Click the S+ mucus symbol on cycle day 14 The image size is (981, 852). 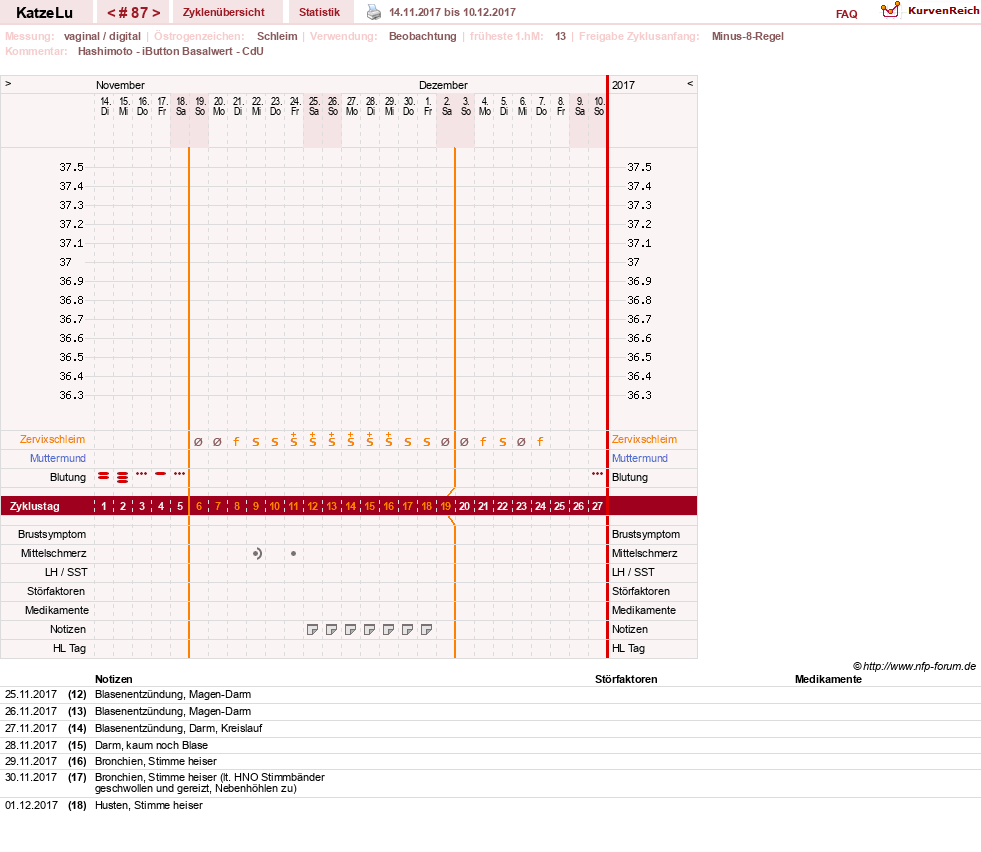[350, 440]
